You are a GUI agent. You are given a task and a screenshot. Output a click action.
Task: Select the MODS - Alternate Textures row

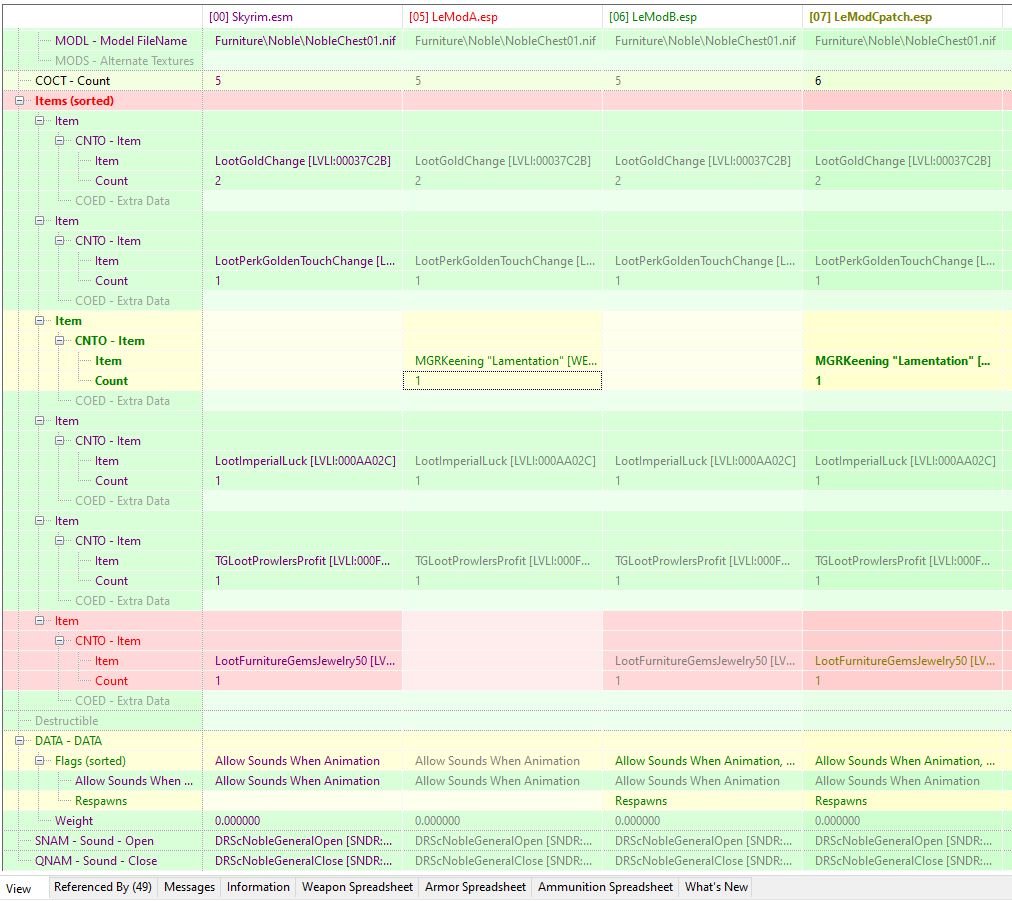click(x=124, y=61)
